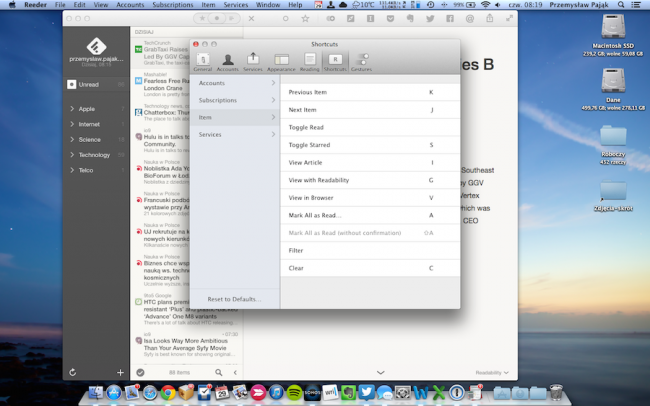Image resolution: width=650 pixels, height=406 pixels.
Task: Select View with Readability shortcut row
Action: point(370,180)
